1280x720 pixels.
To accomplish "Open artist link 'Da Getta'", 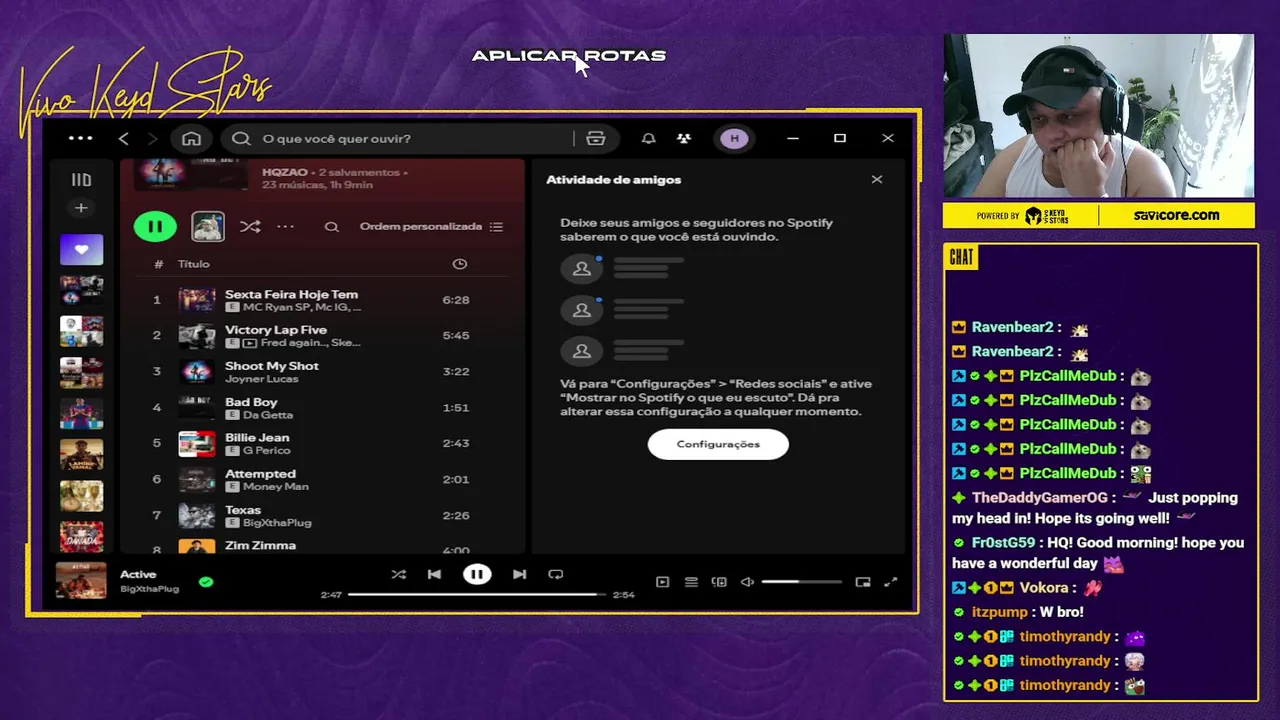I will pyautogui.click(x=267, y=415).
